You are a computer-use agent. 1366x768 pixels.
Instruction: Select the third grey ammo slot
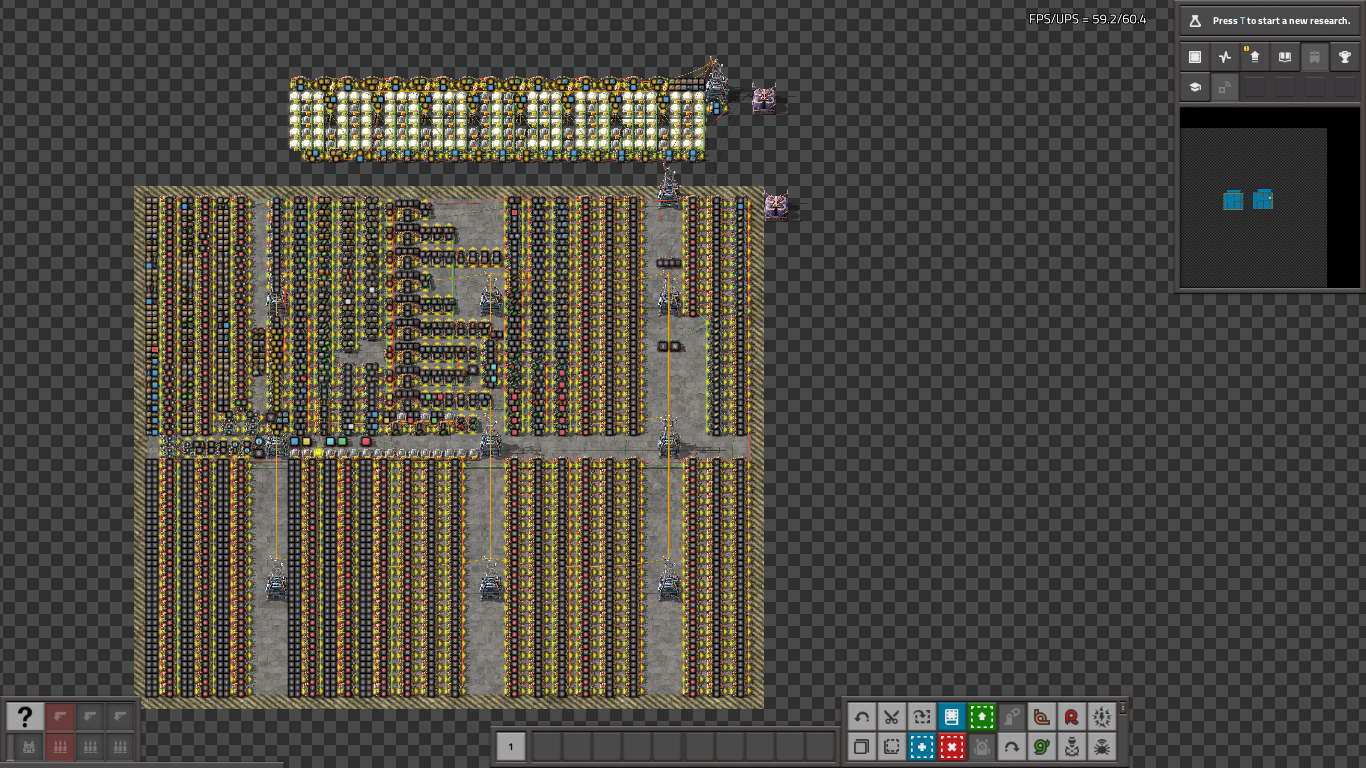pyautogui.click(x=120, y=747)
